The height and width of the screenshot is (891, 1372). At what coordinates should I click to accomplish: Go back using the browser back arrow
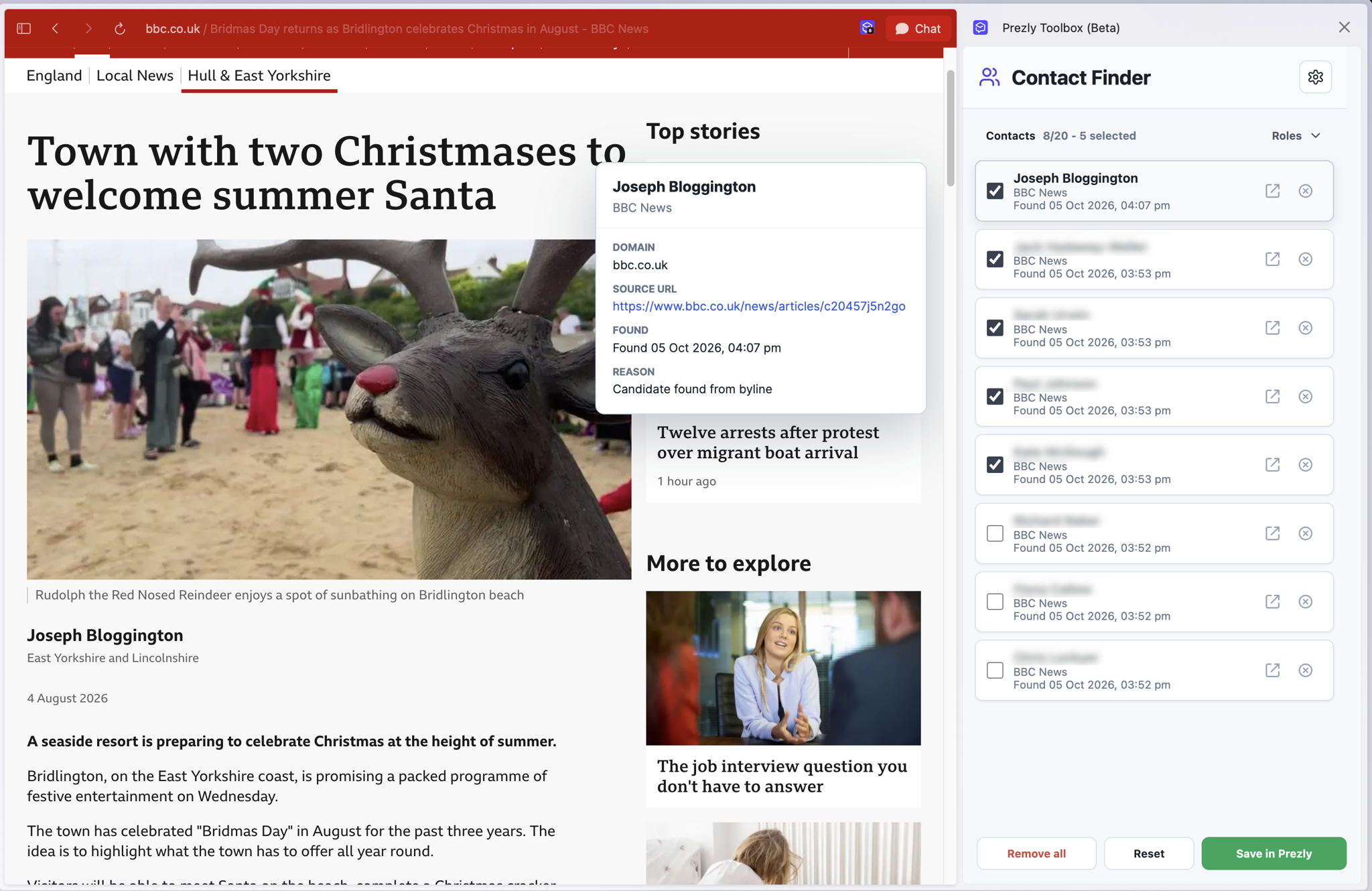[56, 29]
